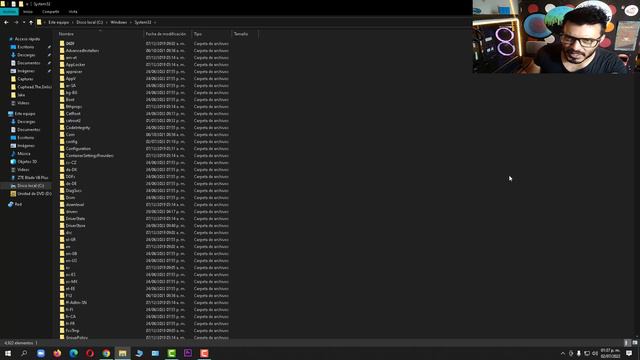
Task: Select the Boot folder
Action: tap(70, 100)
